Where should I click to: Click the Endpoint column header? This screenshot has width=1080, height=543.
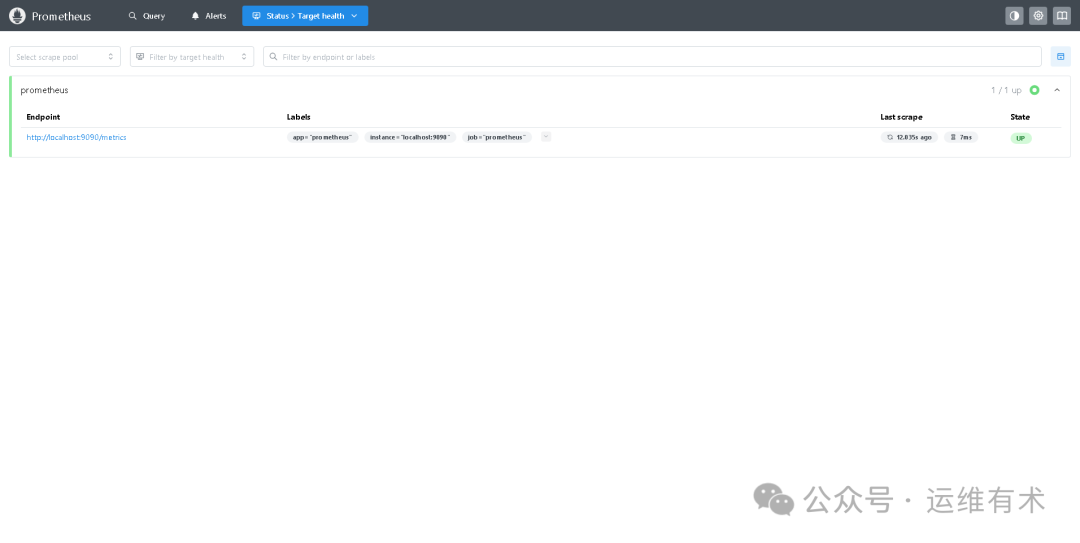[x=43, y=117]
